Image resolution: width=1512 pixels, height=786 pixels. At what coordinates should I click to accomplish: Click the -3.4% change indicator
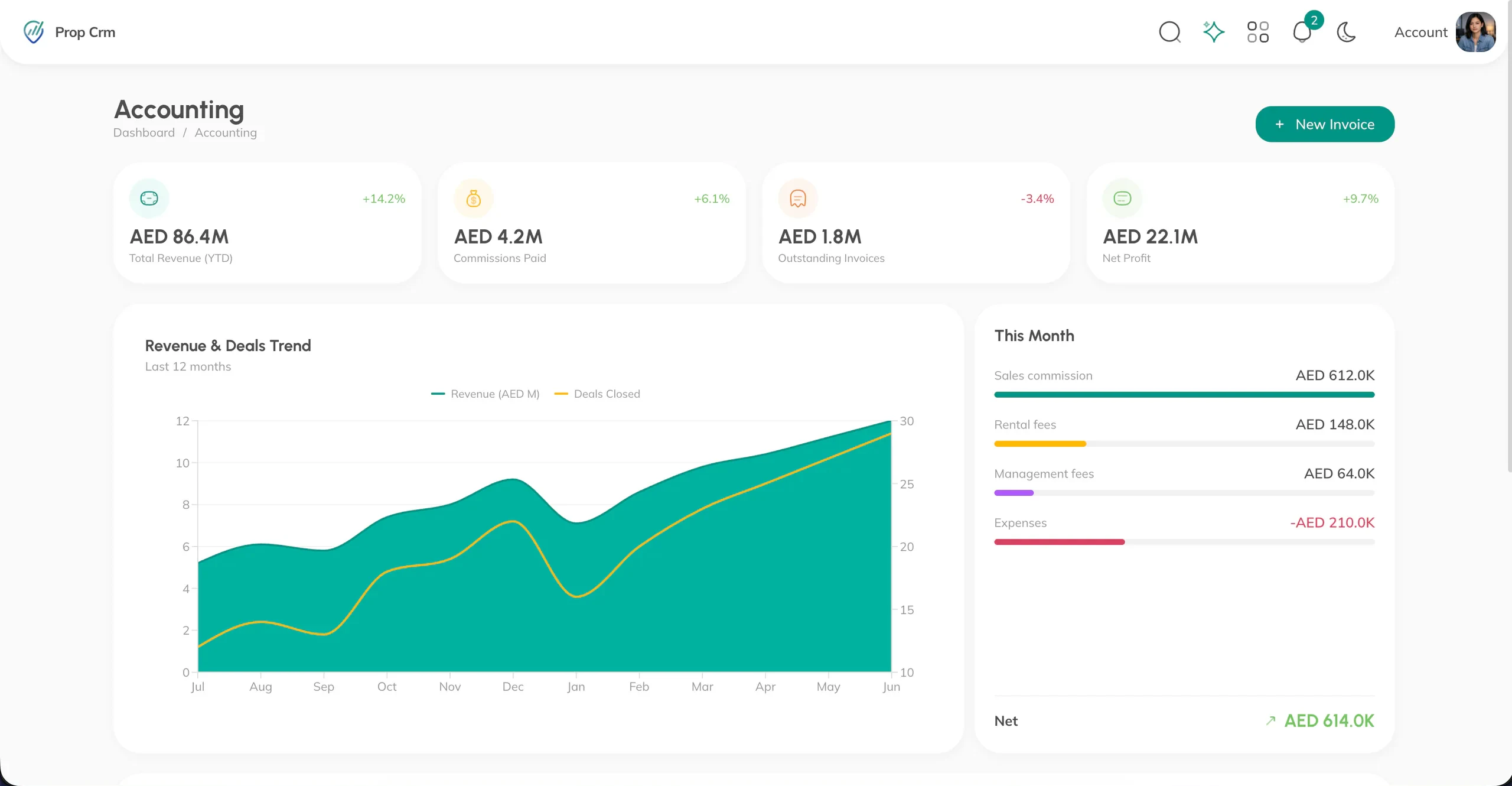(1037, 199)
